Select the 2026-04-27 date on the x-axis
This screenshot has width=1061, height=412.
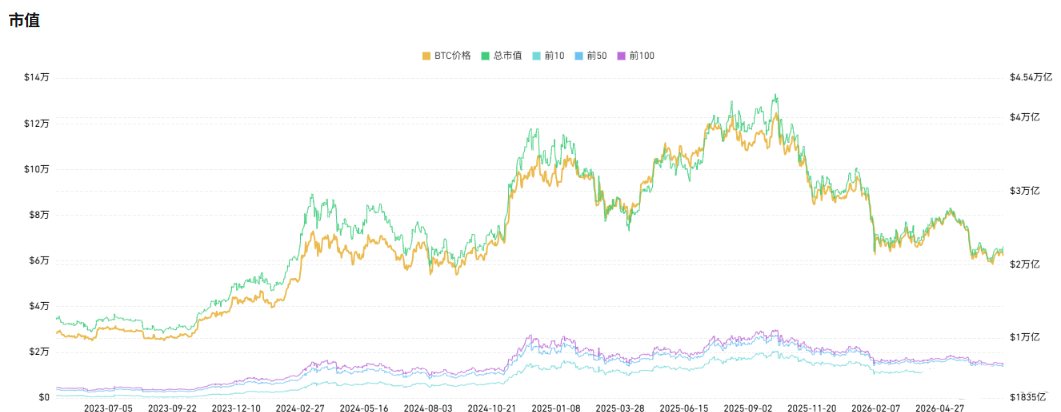[939, 408]
